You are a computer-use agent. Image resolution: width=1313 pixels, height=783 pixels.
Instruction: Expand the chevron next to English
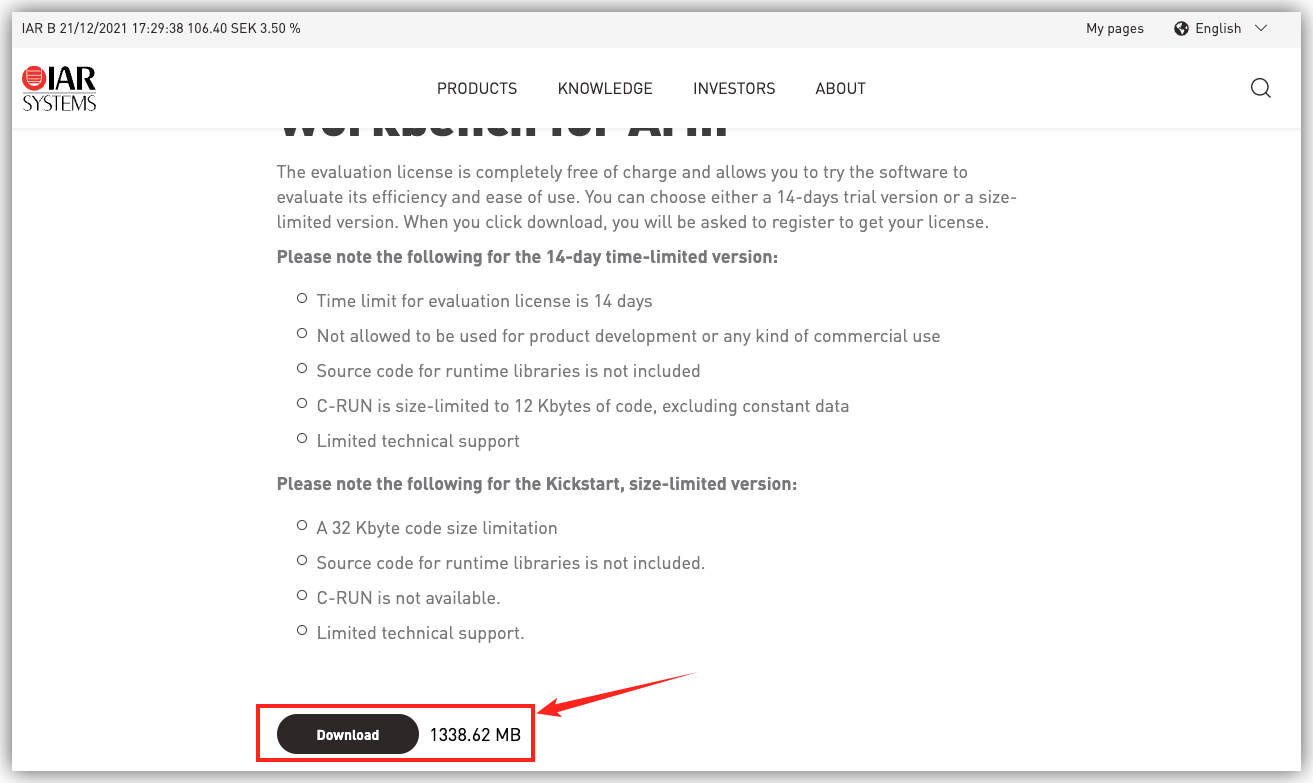pos(1261,28)
